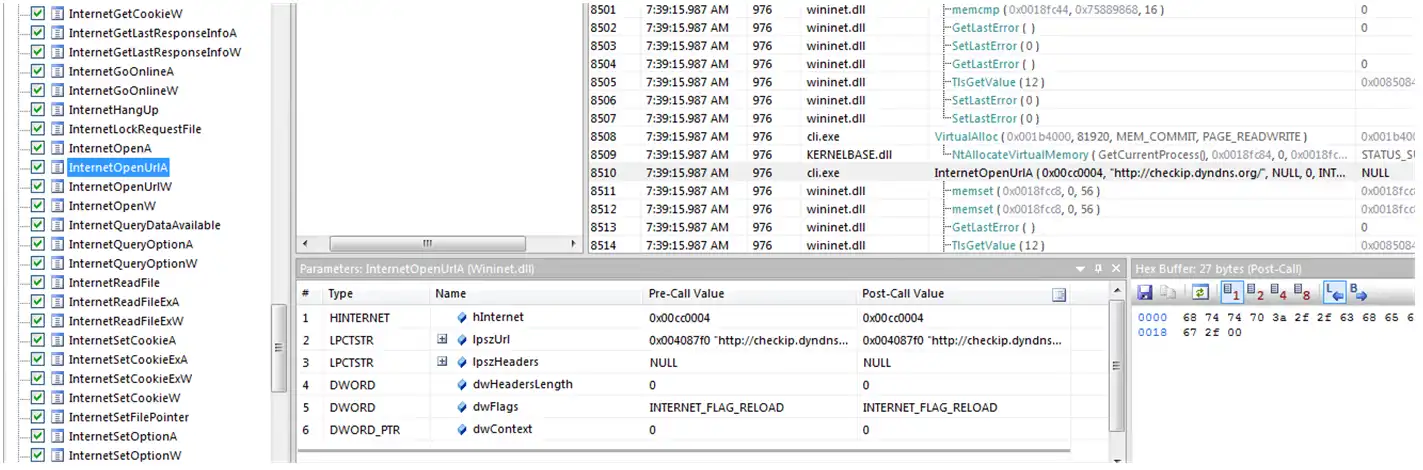
Task: Click the save hex buffer icon
Action: [x=1146, y=293]
